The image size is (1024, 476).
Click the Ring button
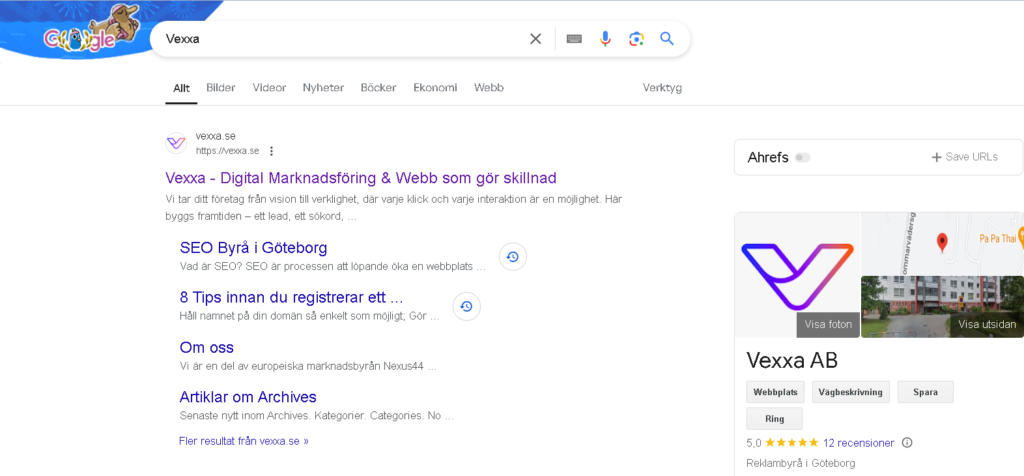[775, 419]
